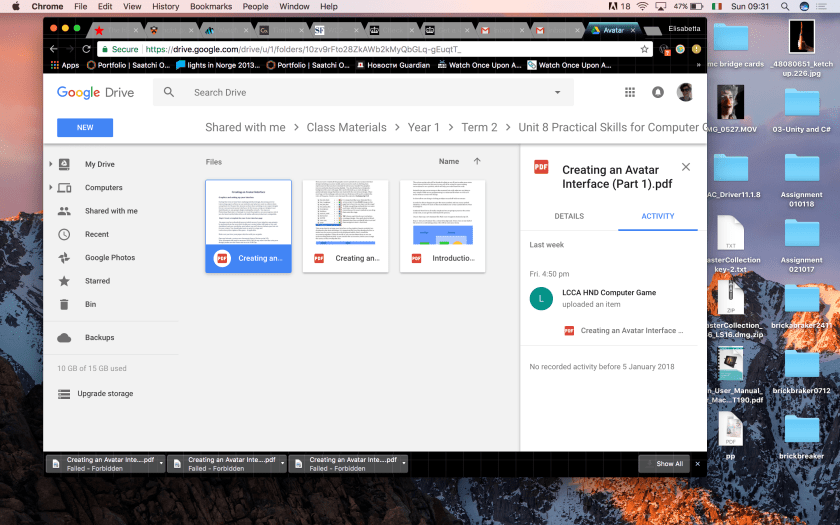
Task: Navigate to Class Materials breadcrumb
Action: tap(346, 127)
